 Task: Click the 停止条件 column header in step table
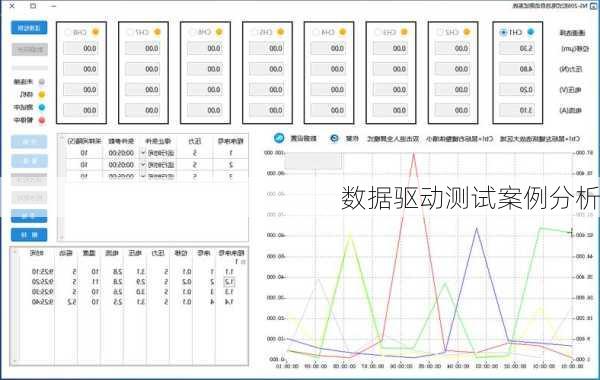click(x=158, y=141)
